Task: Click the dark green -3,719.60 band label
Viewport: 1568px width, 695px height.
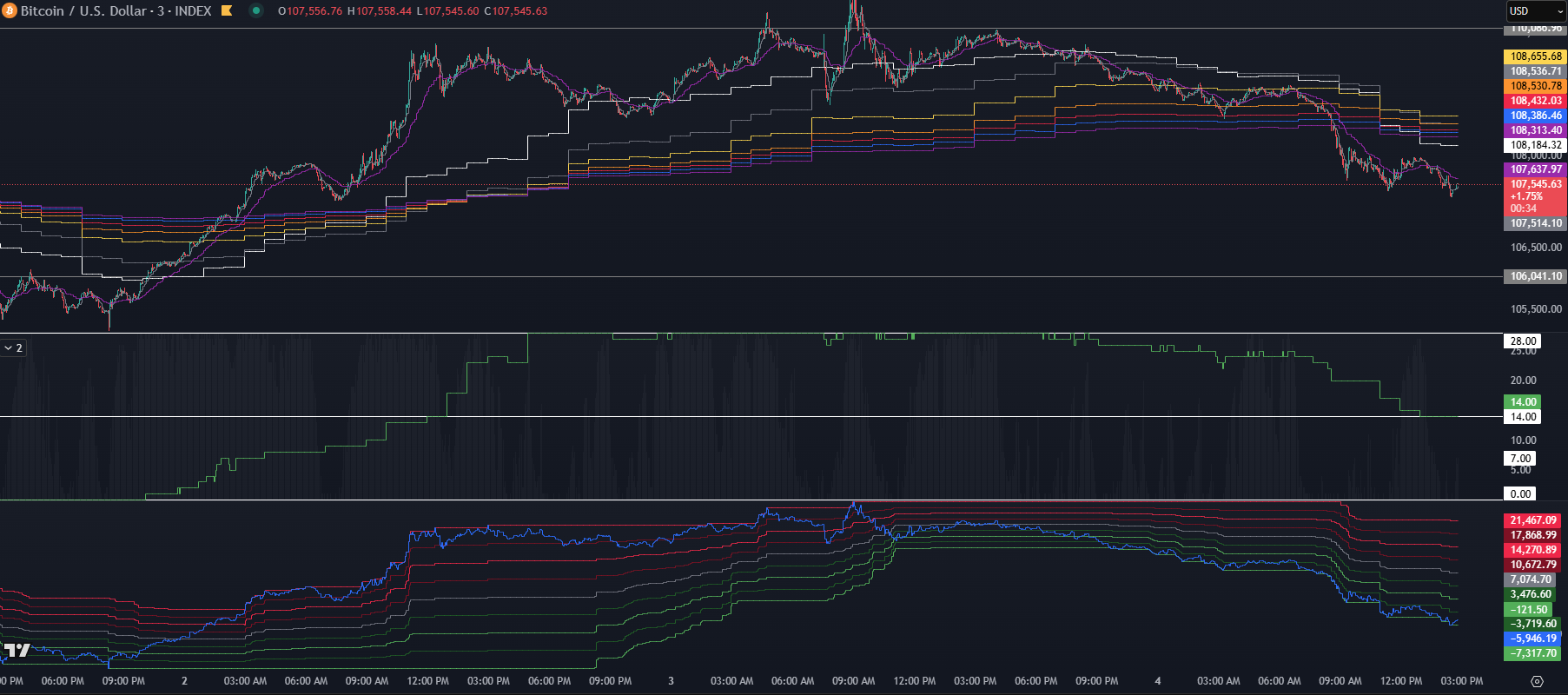Action: point(1533,624)
